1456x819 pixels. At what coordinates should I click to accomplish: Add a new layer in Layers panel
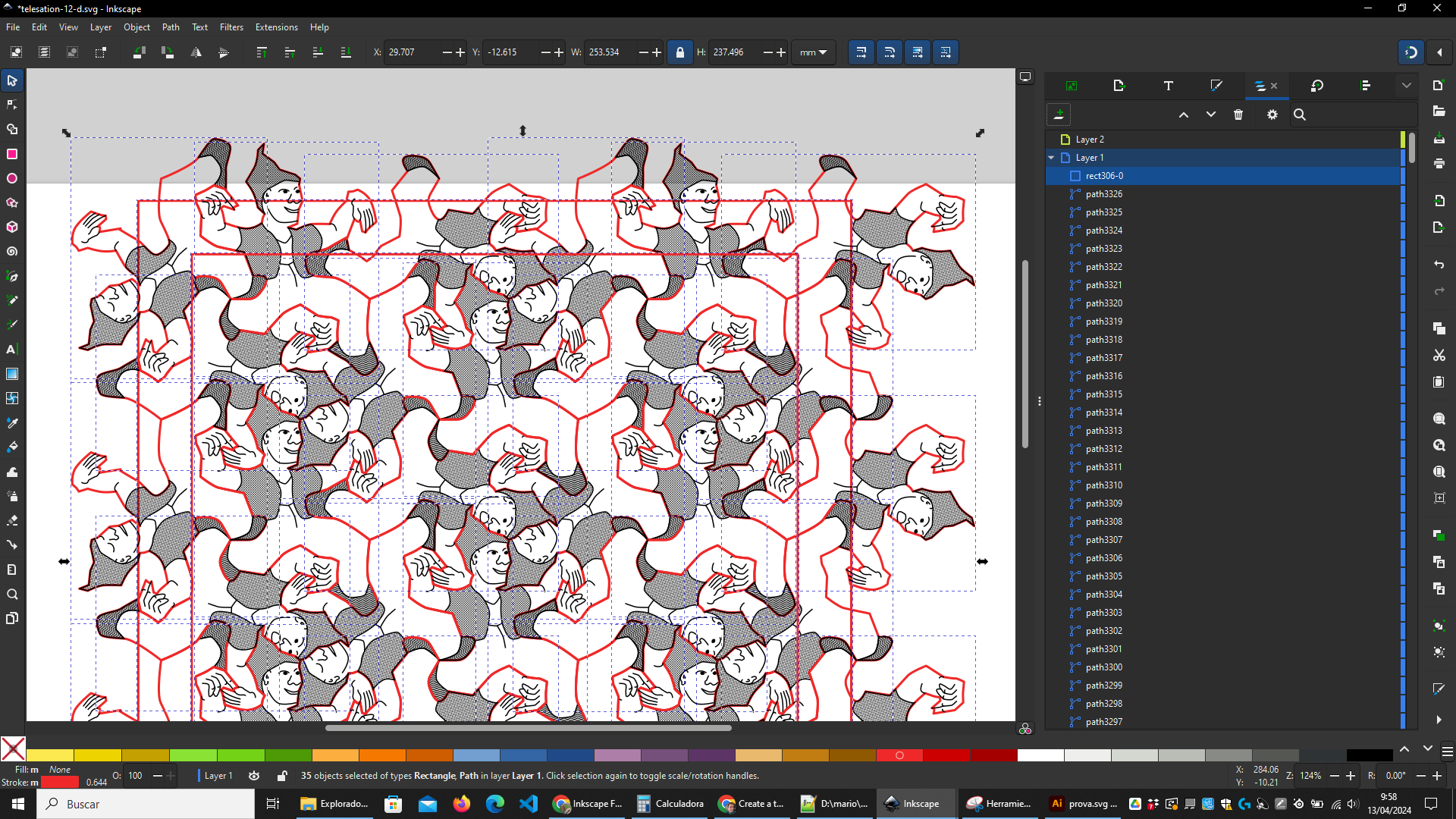tap(1059, 115)
